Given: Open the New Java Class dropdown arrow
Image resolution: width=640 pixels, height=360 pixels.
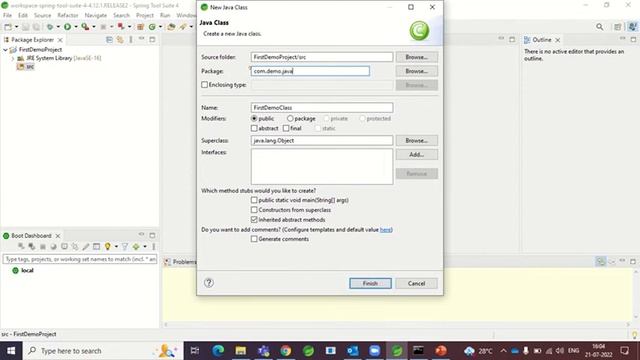Looking at the screenshot, I should pyautogui.click(x=160, y=27).
